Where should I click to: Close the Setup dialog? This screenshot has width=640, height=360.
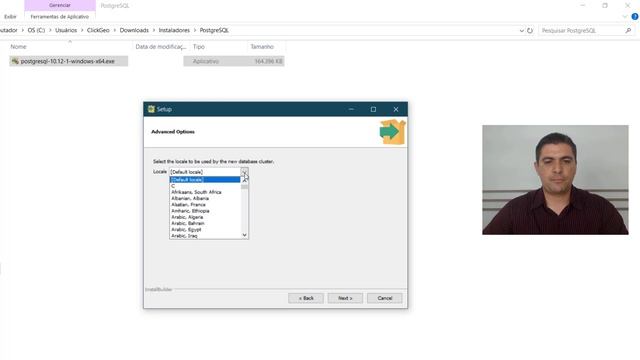click(396, 109)
